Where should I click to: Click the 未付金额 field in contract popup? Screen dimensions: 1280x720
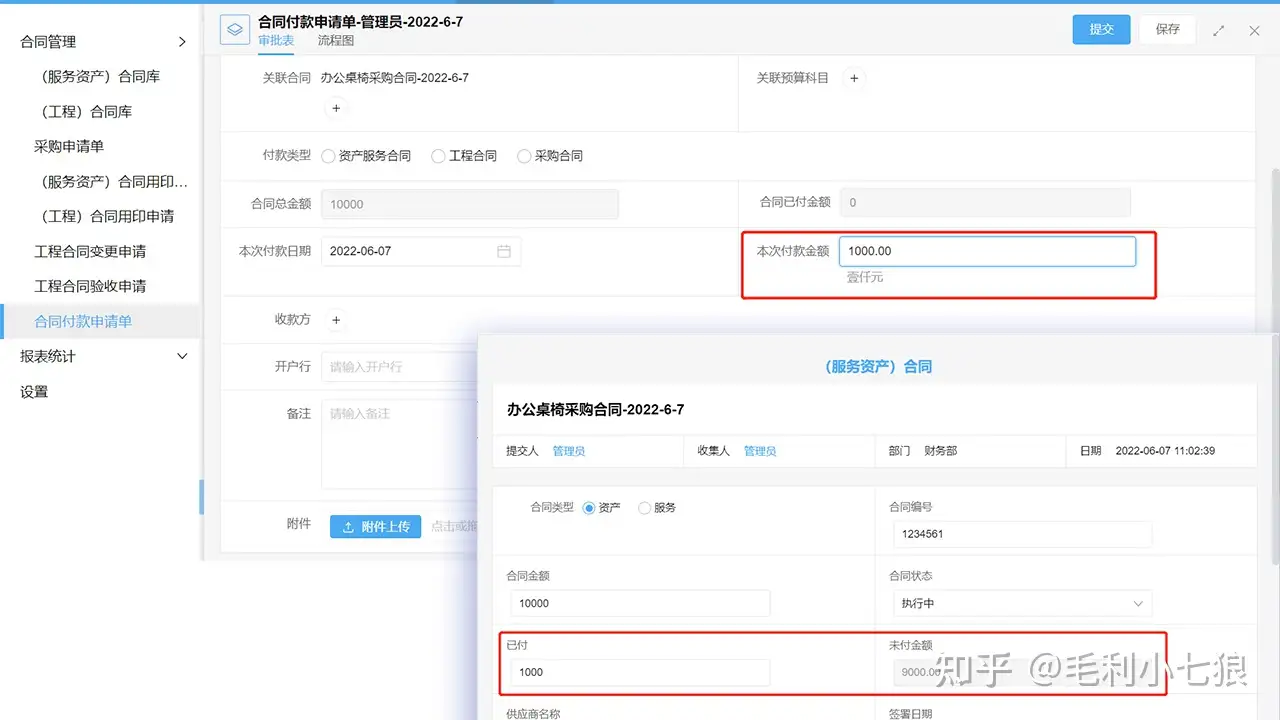pos(1022,673)
